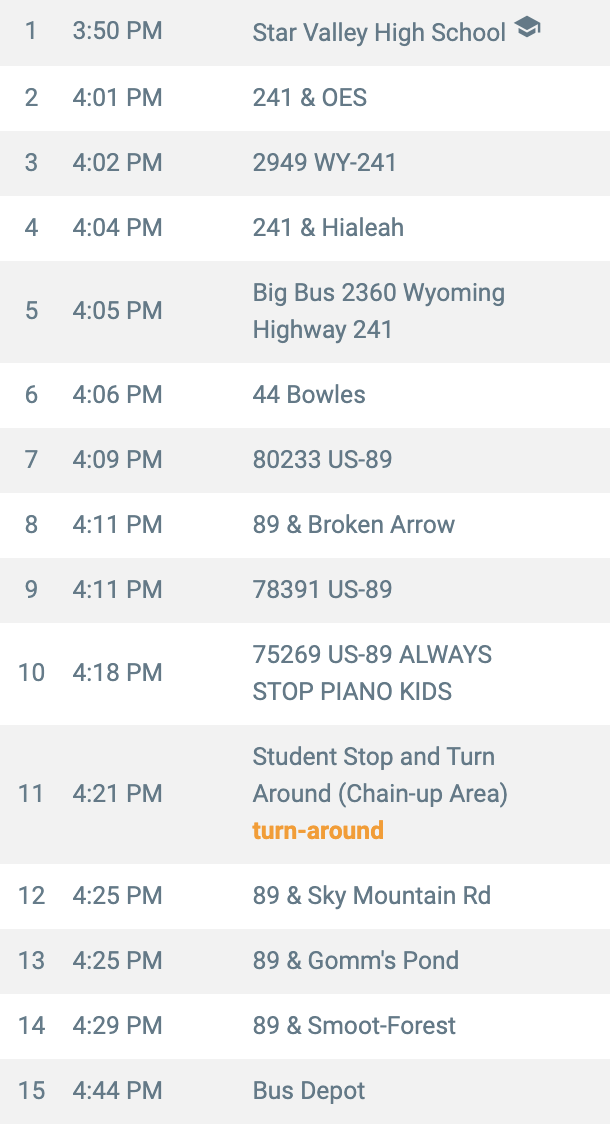The width and height of the screenshot is (610, 1134).
Task: Select the ALWAYS STOP PIANO KIDS stop
Action: tap(372, 673)
